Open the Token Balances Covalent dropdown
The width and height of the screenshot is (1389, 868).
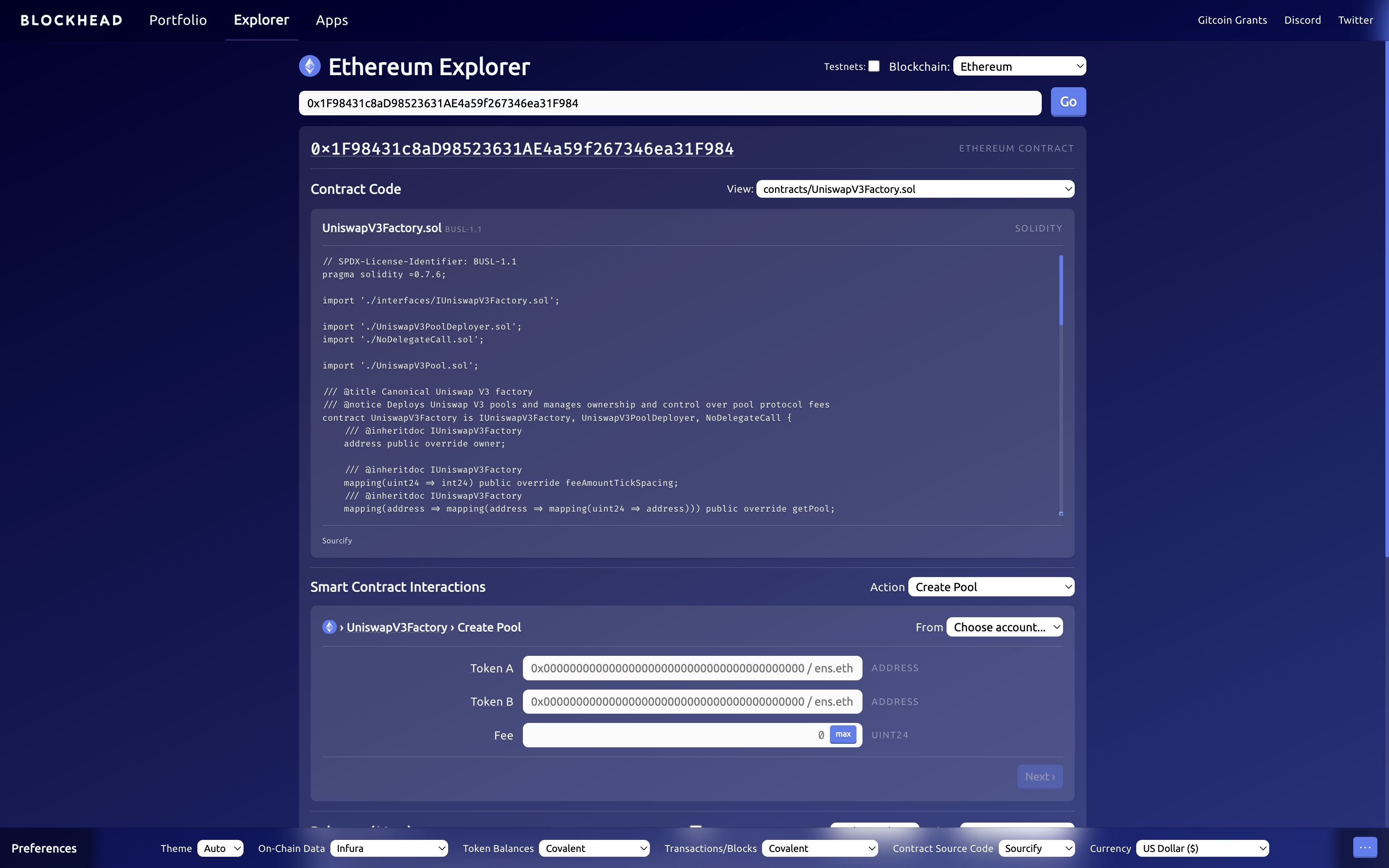tap(594, 848)
